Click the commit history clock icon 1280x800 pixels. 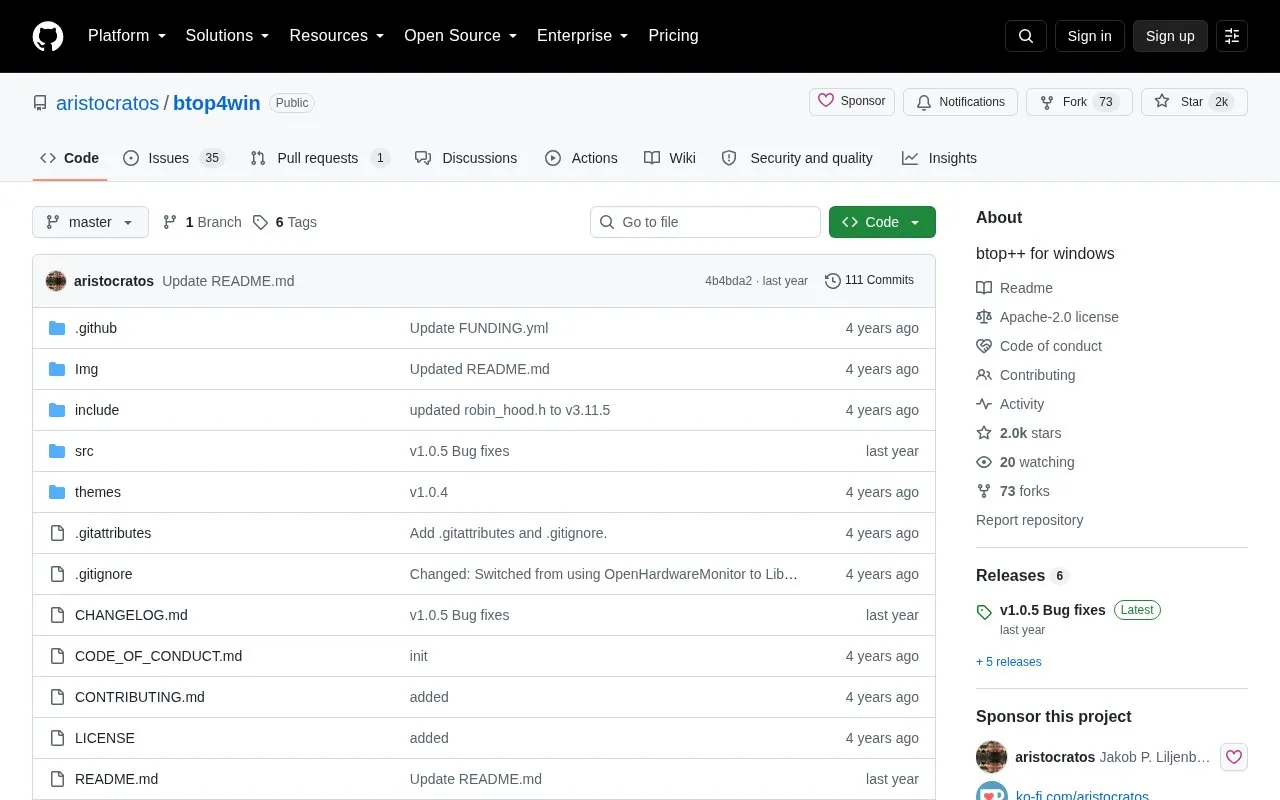pos(832,281)
